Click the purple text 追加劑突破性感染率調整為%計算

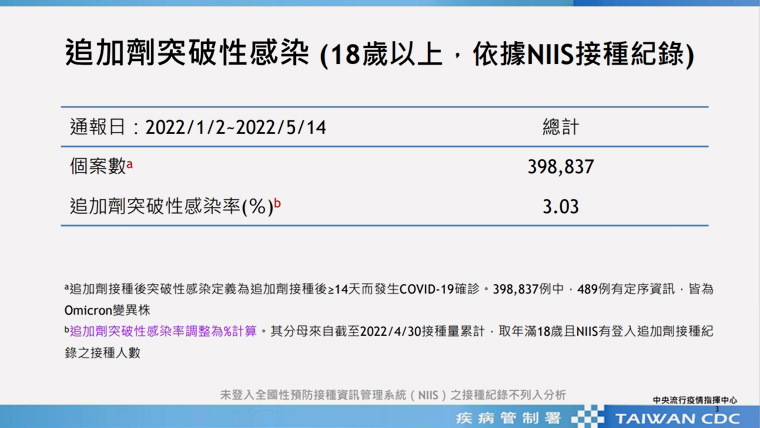tap(163, 332)
